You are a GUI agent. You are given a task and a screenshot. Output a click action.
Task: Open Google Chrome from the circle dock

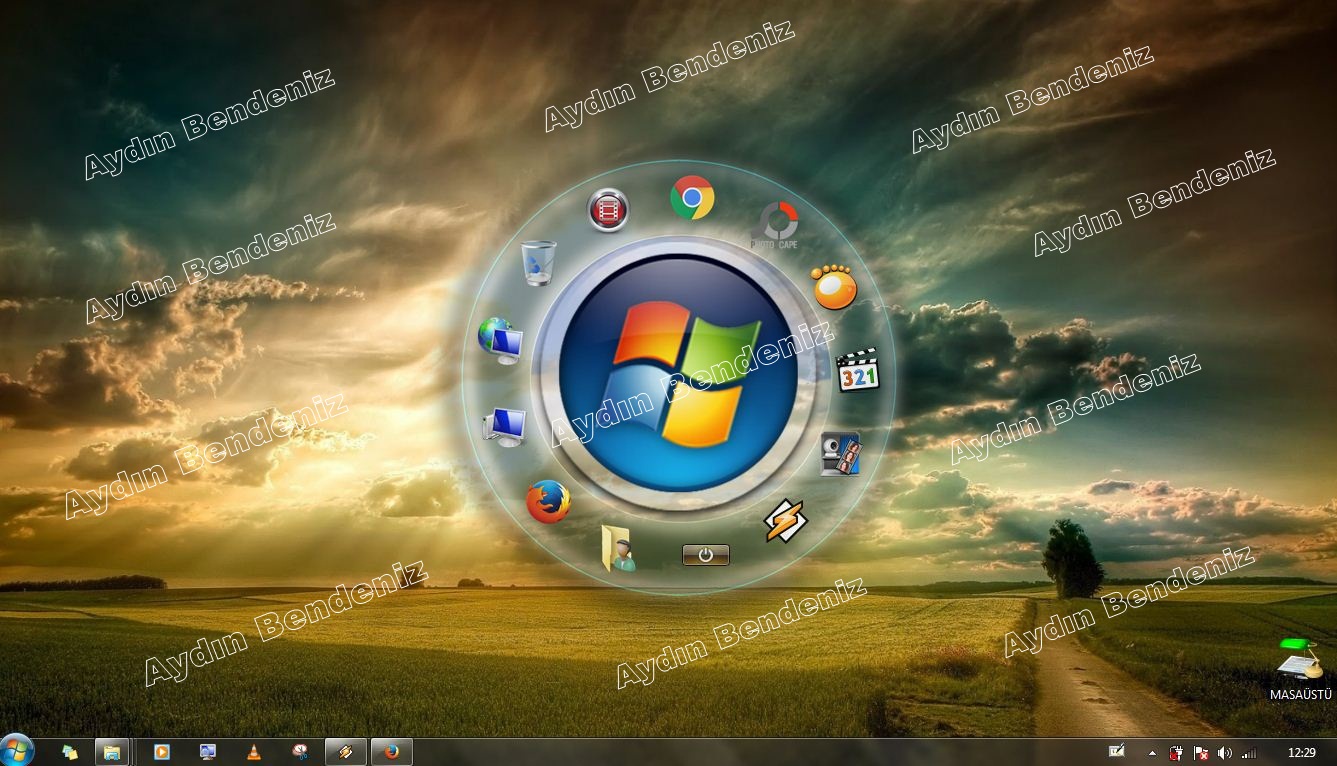[692, 198]
